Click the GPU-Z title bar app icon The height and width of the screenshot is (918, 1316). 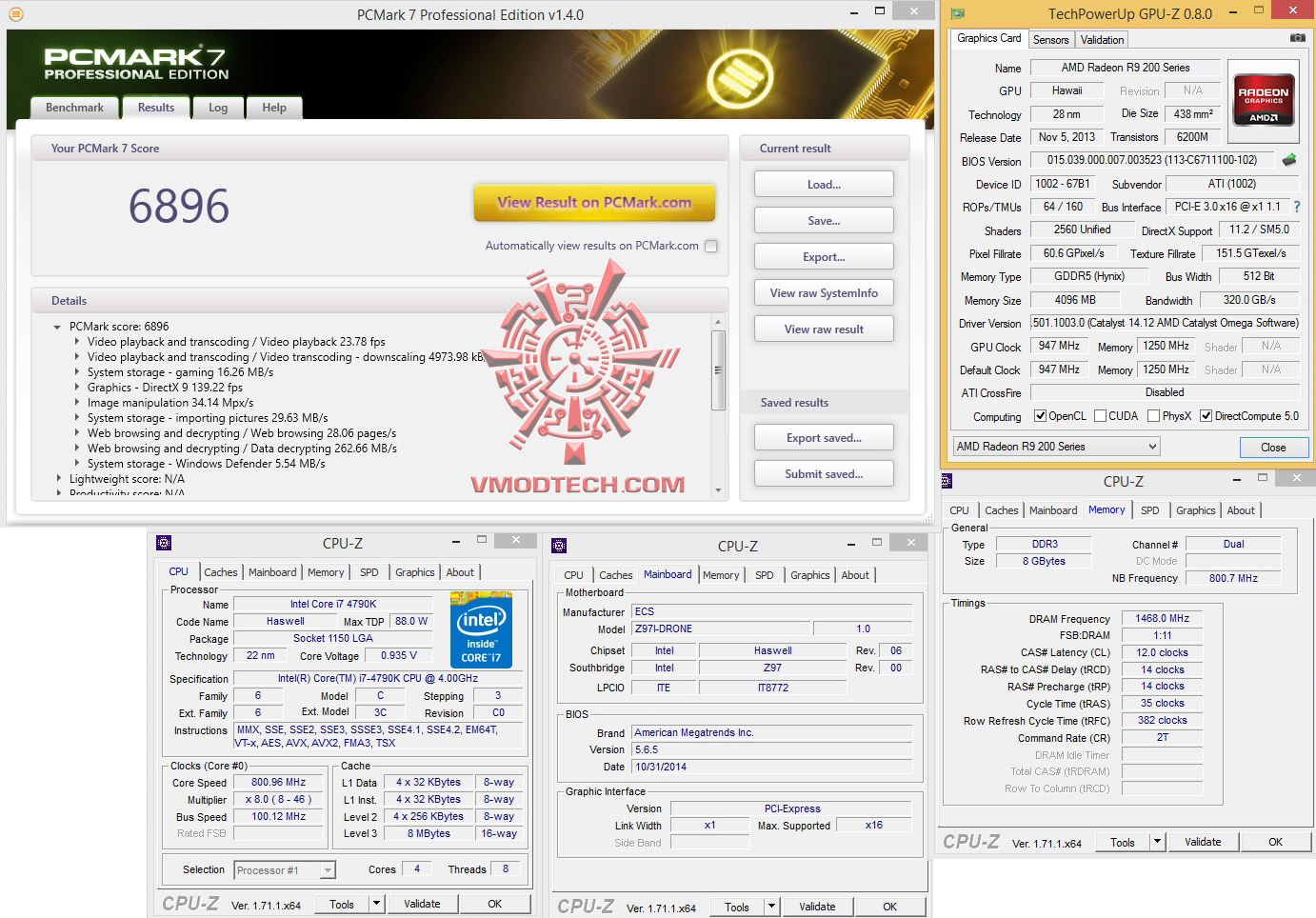coord(958,13)
